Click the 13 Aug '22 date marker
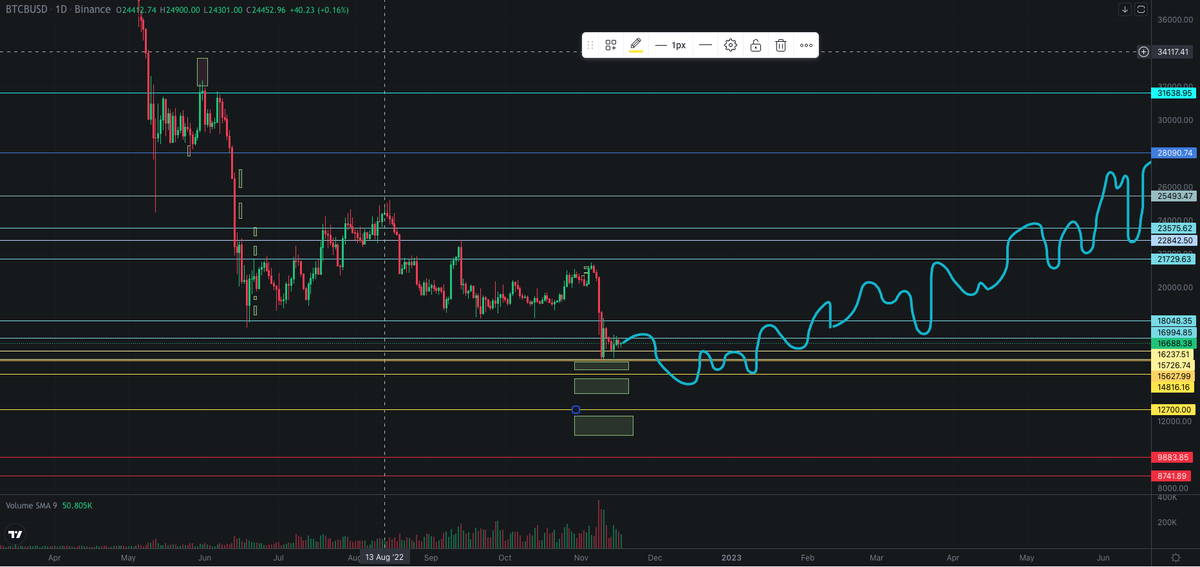 coord(385,556)
